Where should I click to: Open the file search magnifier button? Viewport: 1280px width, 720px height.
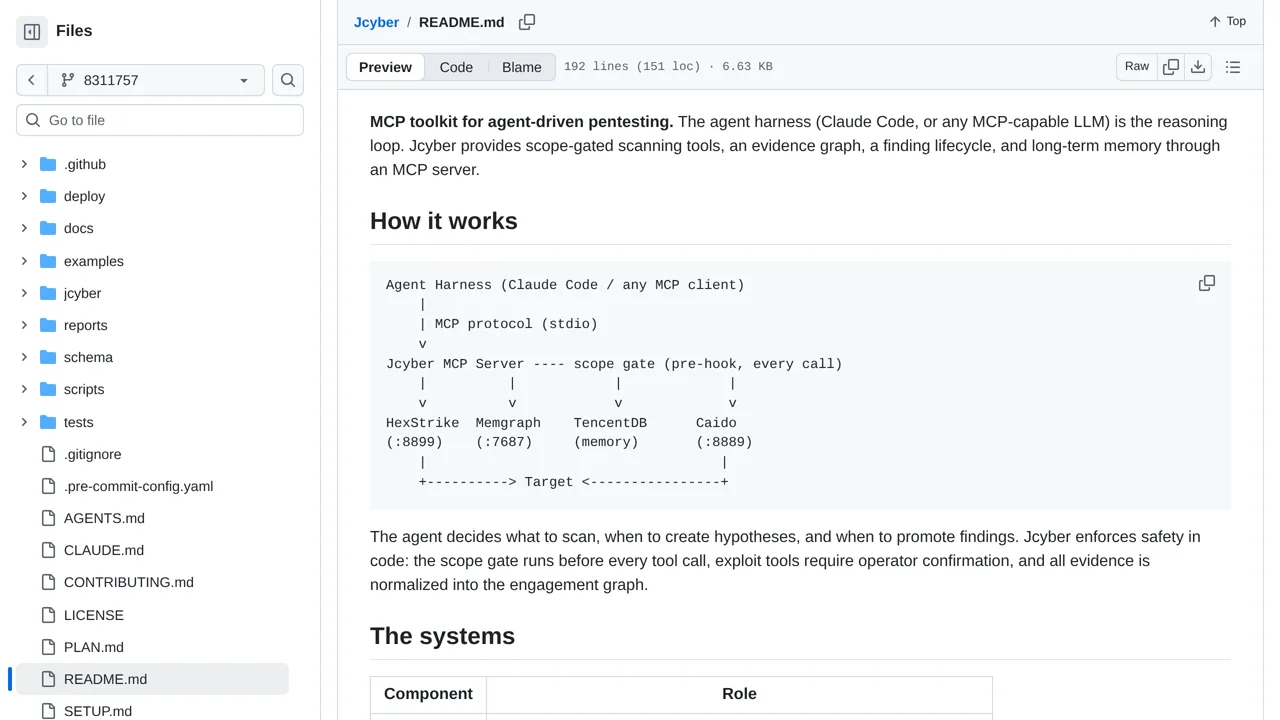coord(288,80)
